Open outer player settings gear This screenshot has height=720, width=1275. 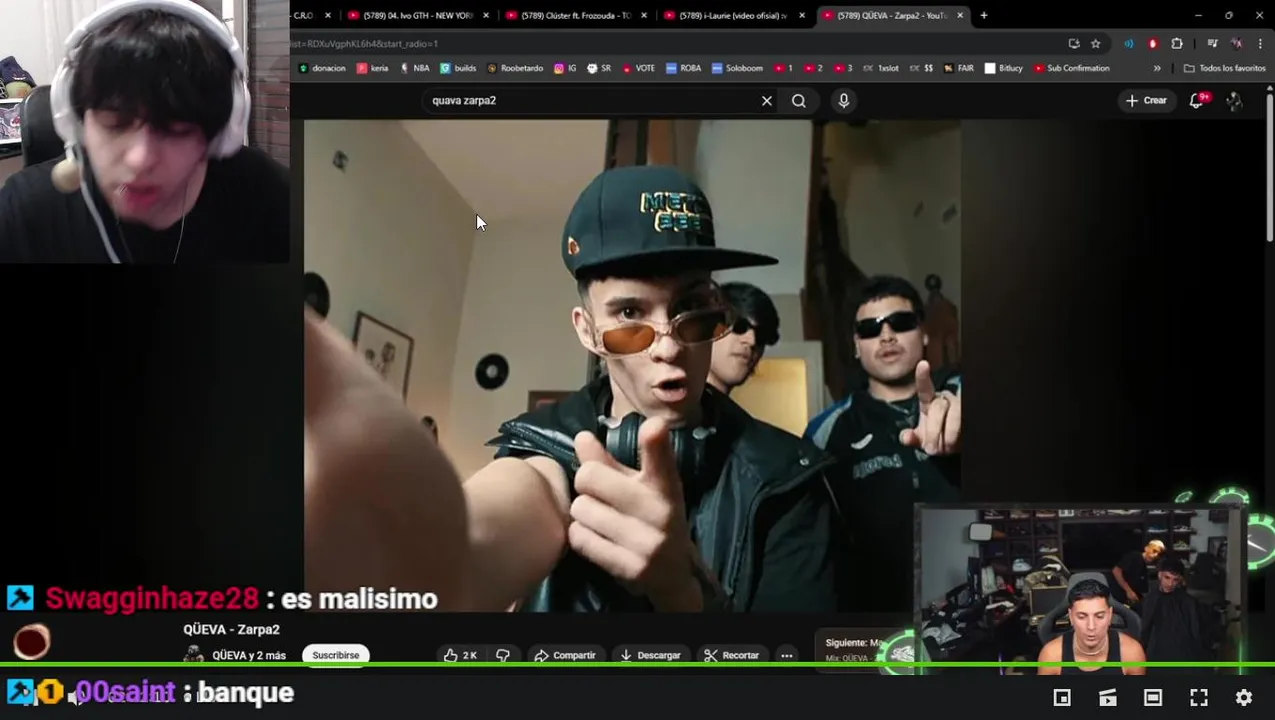point(1244,698)
